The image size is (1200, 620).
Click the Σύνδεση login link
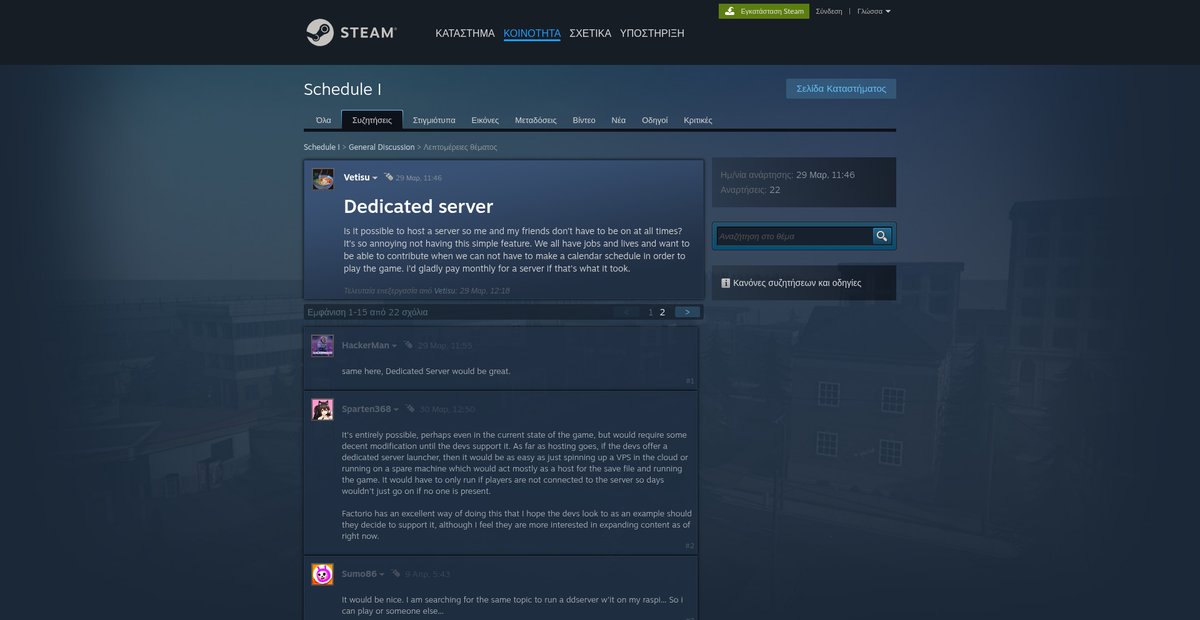tap(829, 11)
